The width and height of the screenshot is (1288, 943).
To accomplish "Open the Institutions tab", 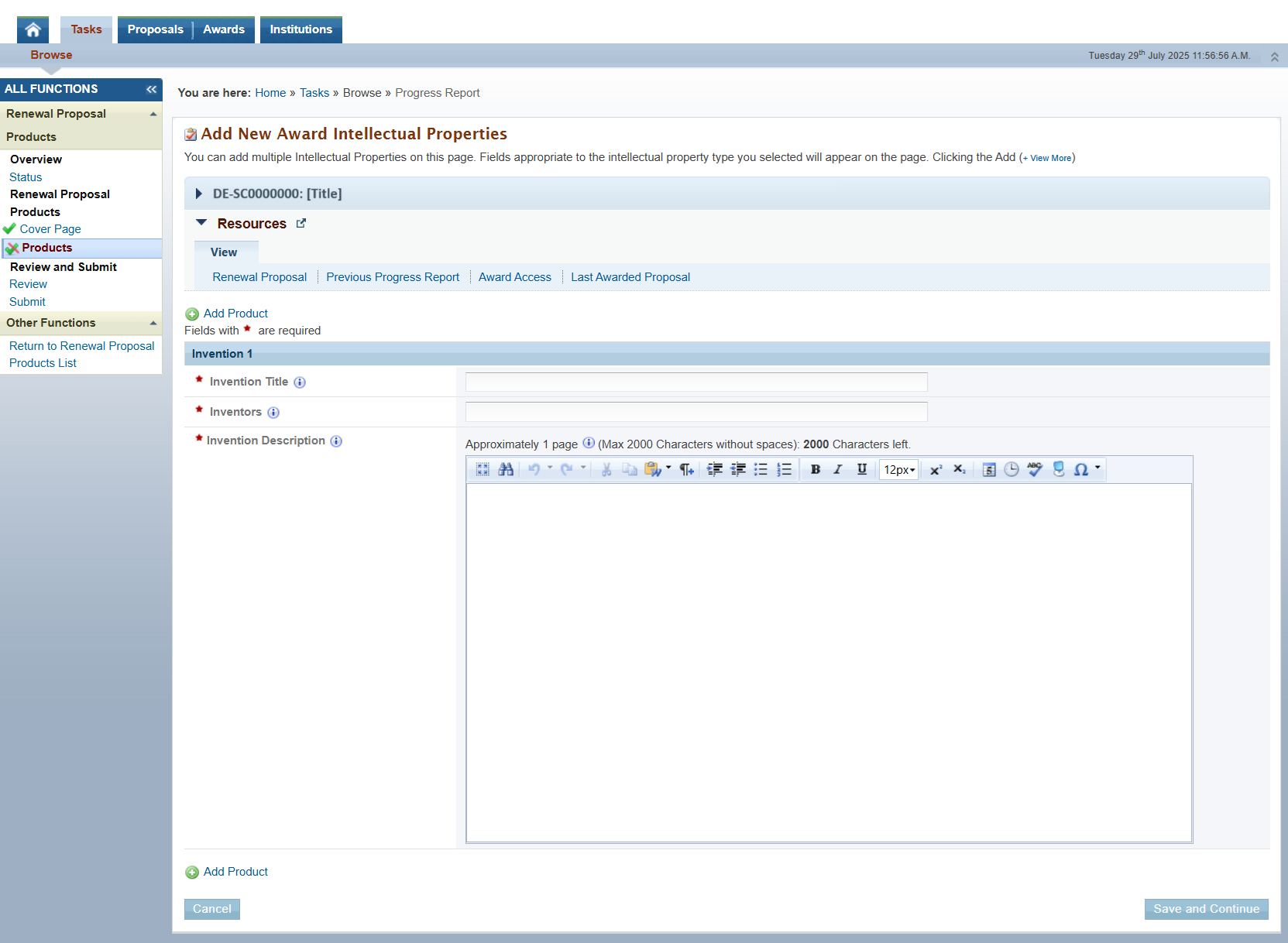I will coord(301,29).
